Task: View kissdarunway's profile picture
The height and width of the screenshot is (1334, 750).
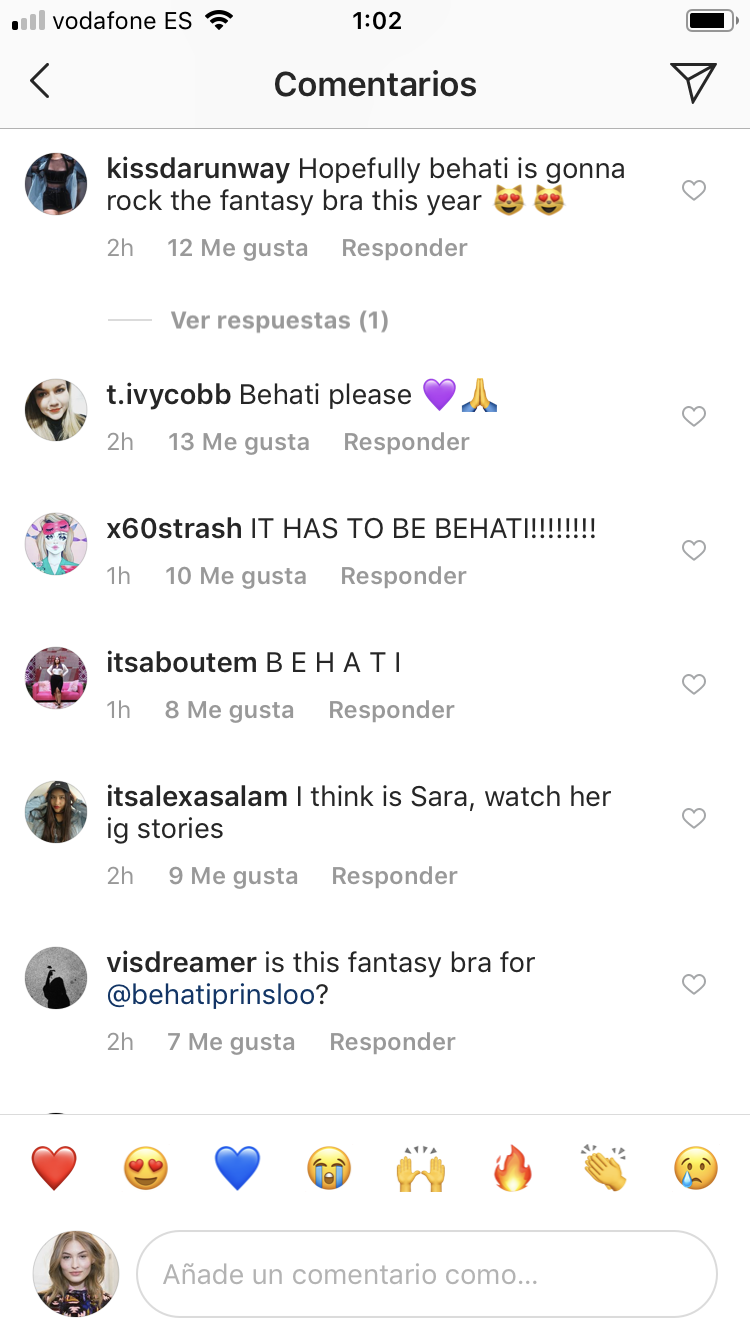Action: tap(55, 184)
